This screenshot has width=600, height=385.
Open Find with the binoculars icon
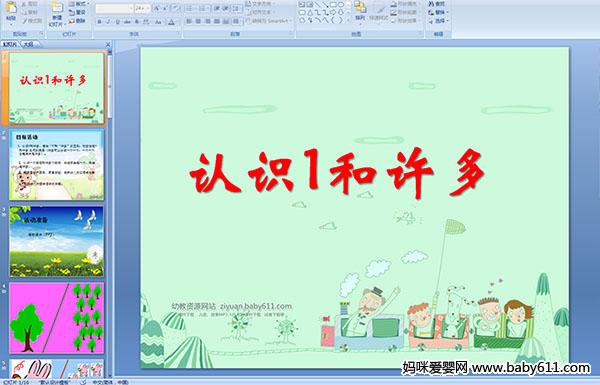pyautogui.click(x=436, y=4)
